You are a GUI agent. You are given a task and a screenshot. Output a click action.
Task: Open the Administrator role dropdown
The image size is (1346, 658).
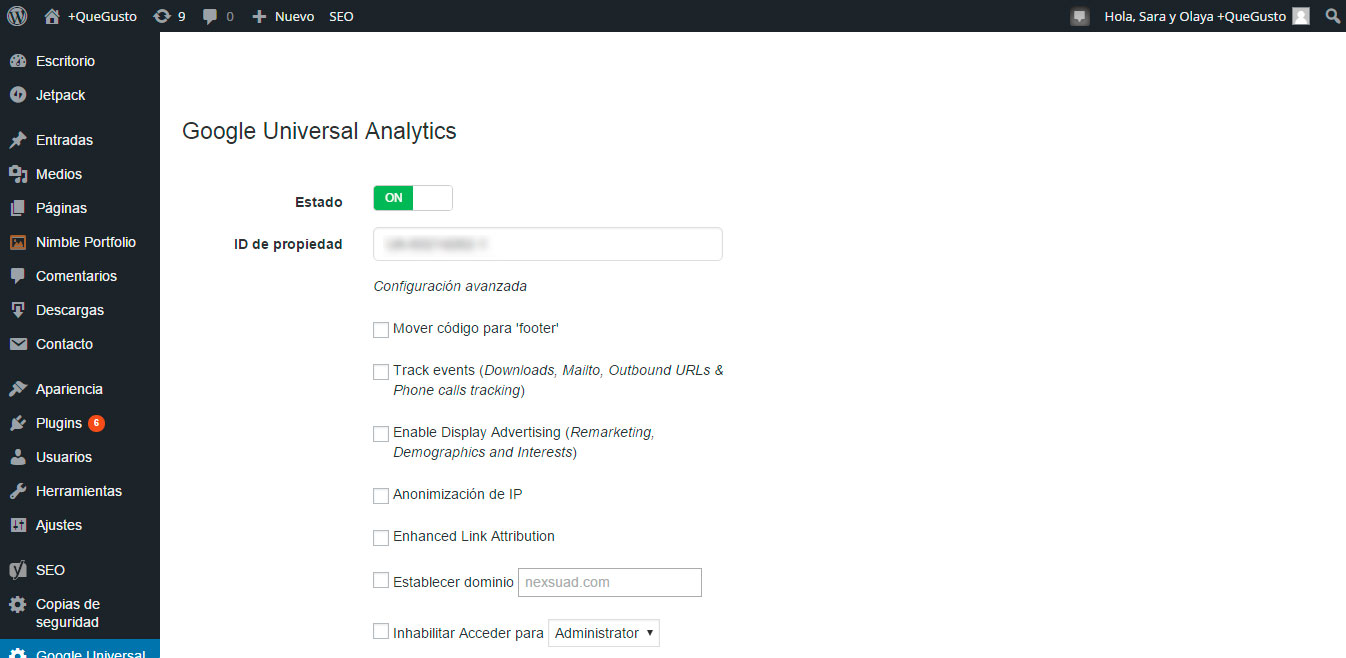[x=604, y=633]
